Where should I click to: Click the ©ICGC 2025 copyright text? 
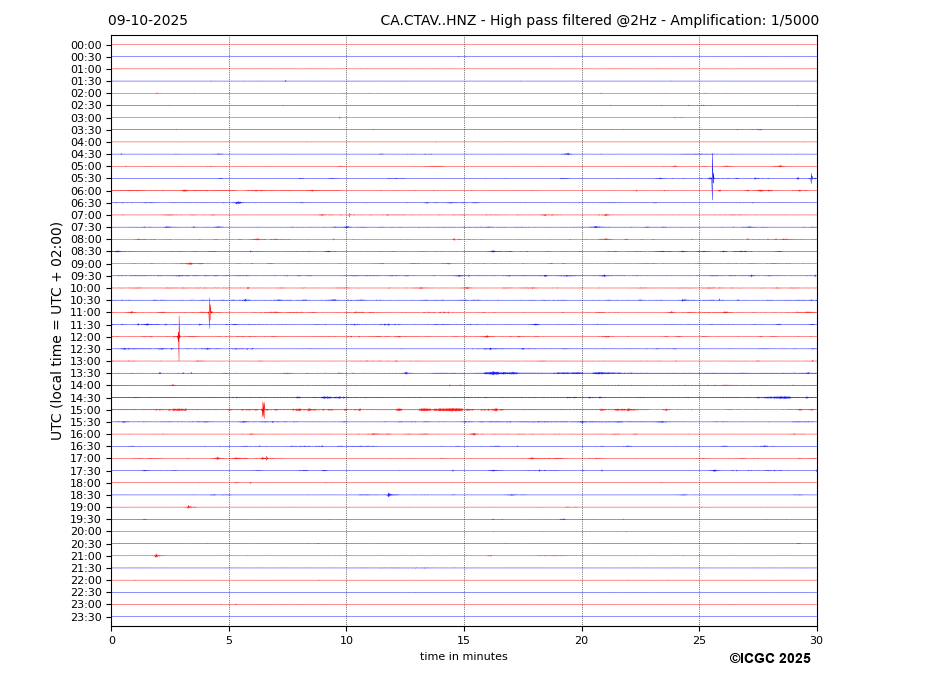tap(769, 659)
